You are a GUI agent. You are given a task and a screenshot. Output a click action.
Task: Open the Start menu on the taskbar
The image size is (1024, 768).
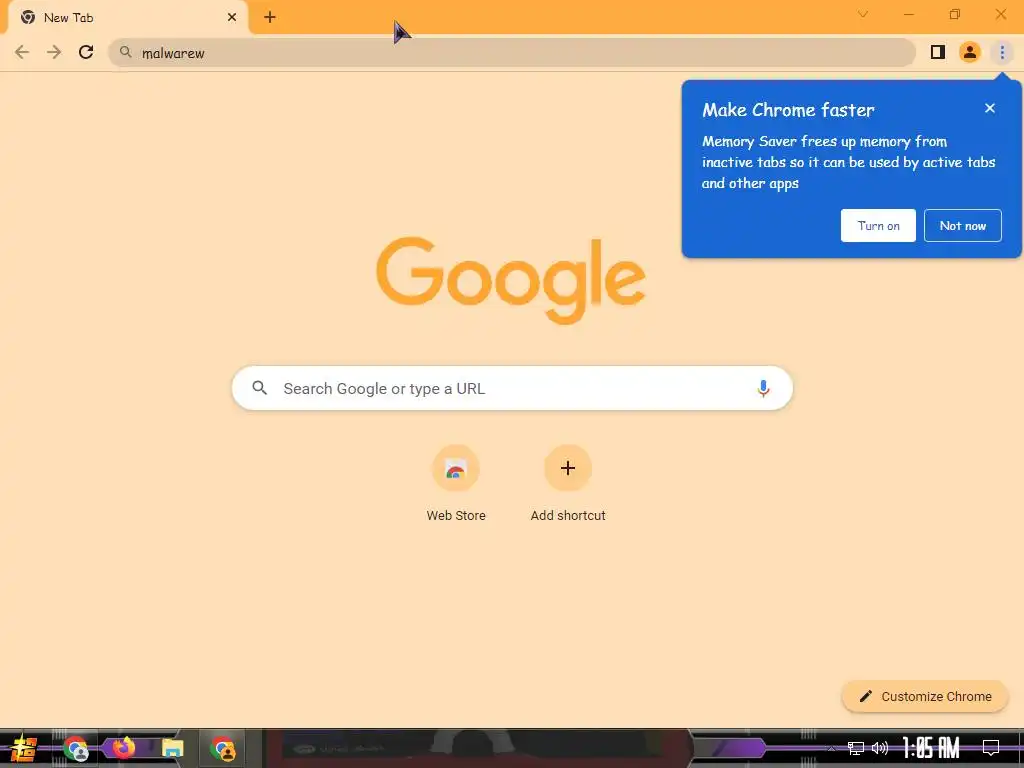click(x=24, y=748)
